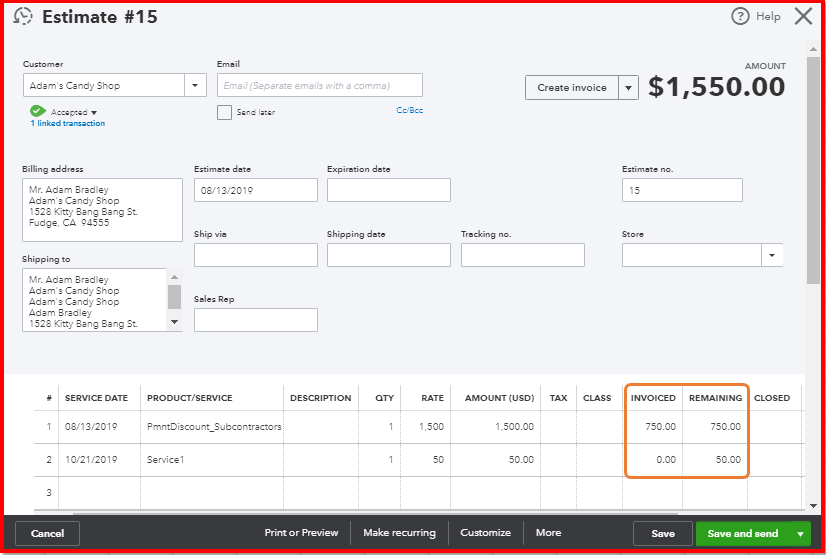This screenshot has height=555, width=826.
Task: Click the Email input field
Action: [320, 85]
